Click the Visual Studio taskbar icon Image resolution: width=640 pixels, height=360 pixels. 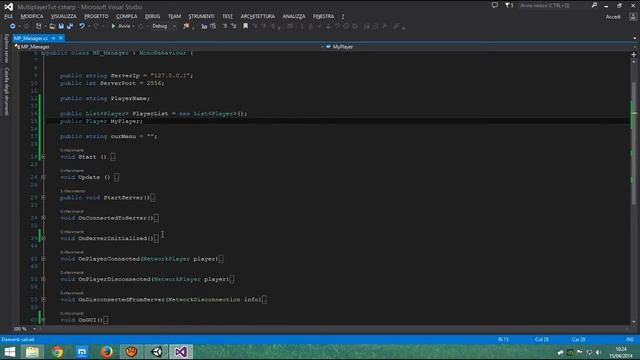pyautogui.click(x=181, y=352)
